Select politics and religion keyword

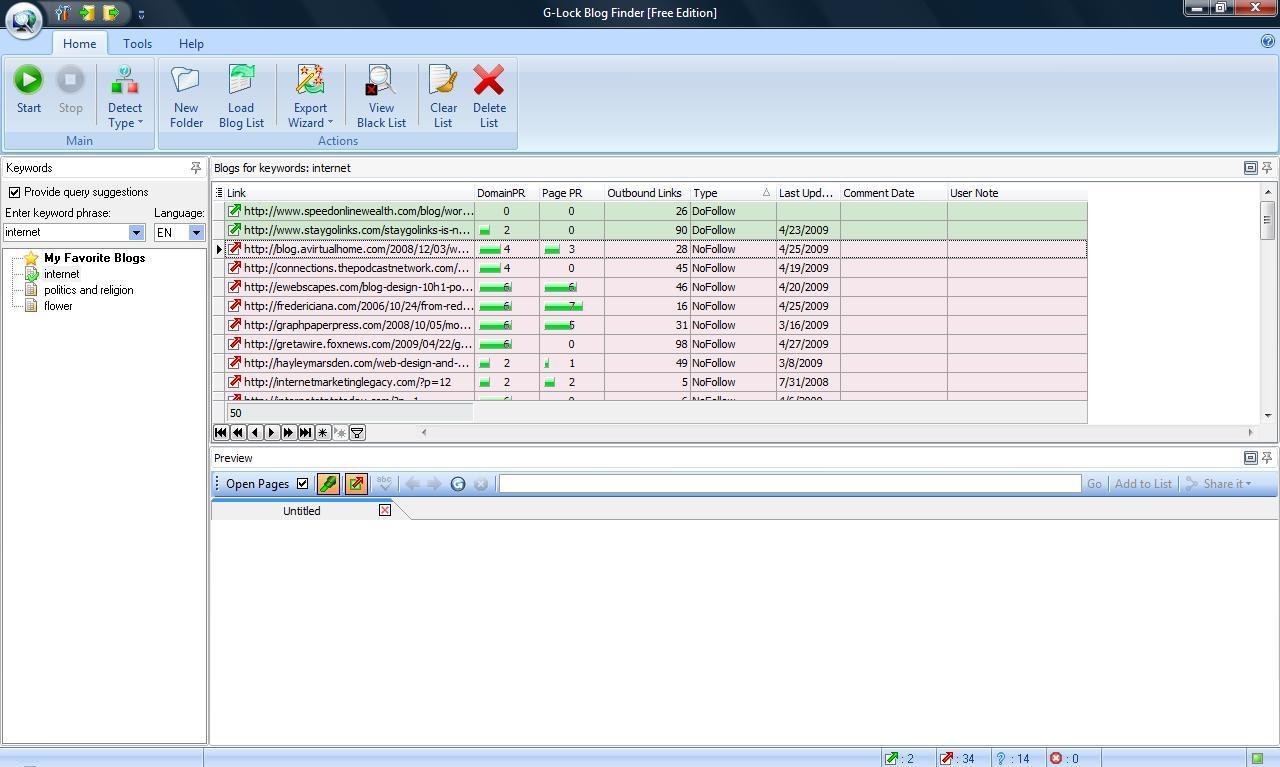click(x=88, y=290)
